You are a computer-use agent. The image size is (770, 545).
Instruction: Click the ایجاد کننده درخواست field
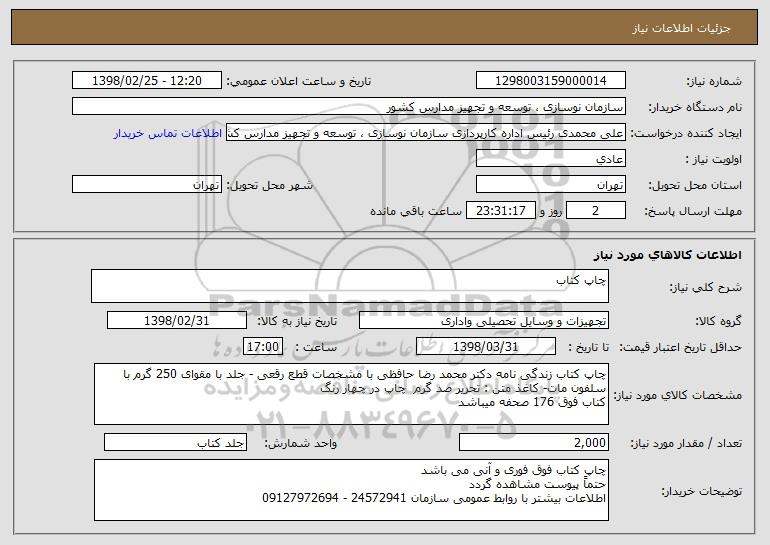coord(426,133)
